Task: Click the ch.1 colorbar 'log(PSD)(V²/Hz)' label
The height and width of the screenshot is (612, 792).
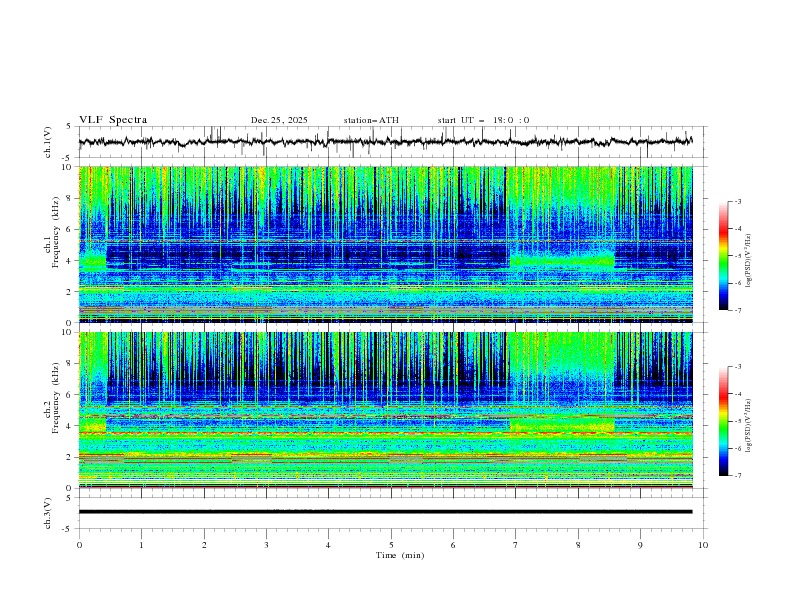Action: click(748, 261)
